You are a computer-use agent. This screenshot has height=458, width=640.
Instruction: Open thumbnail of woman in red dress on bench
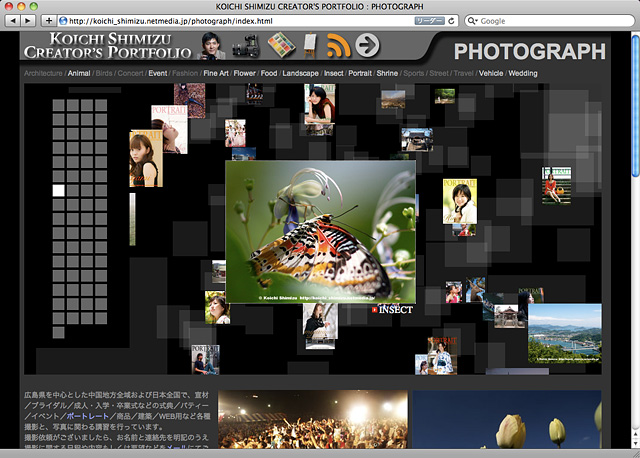pos(556,185)
